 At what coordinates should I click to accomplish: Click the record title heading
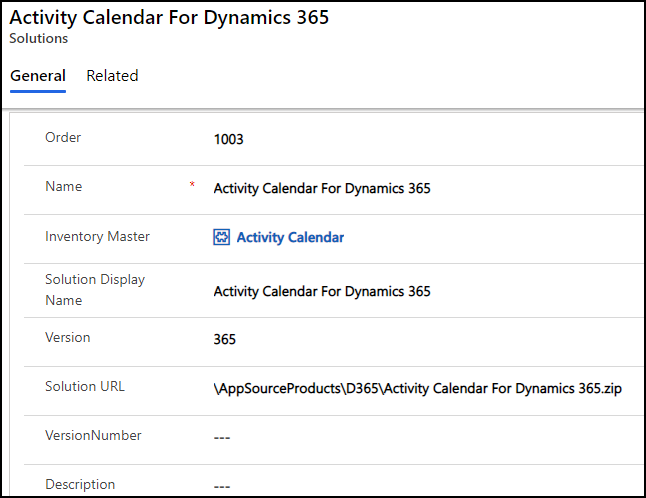(x=169, y=17)
